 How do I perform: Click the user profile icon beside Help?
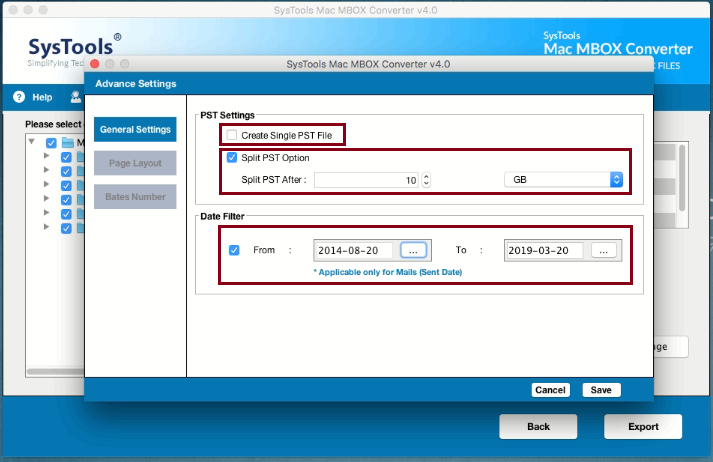[x=75, y=97]
